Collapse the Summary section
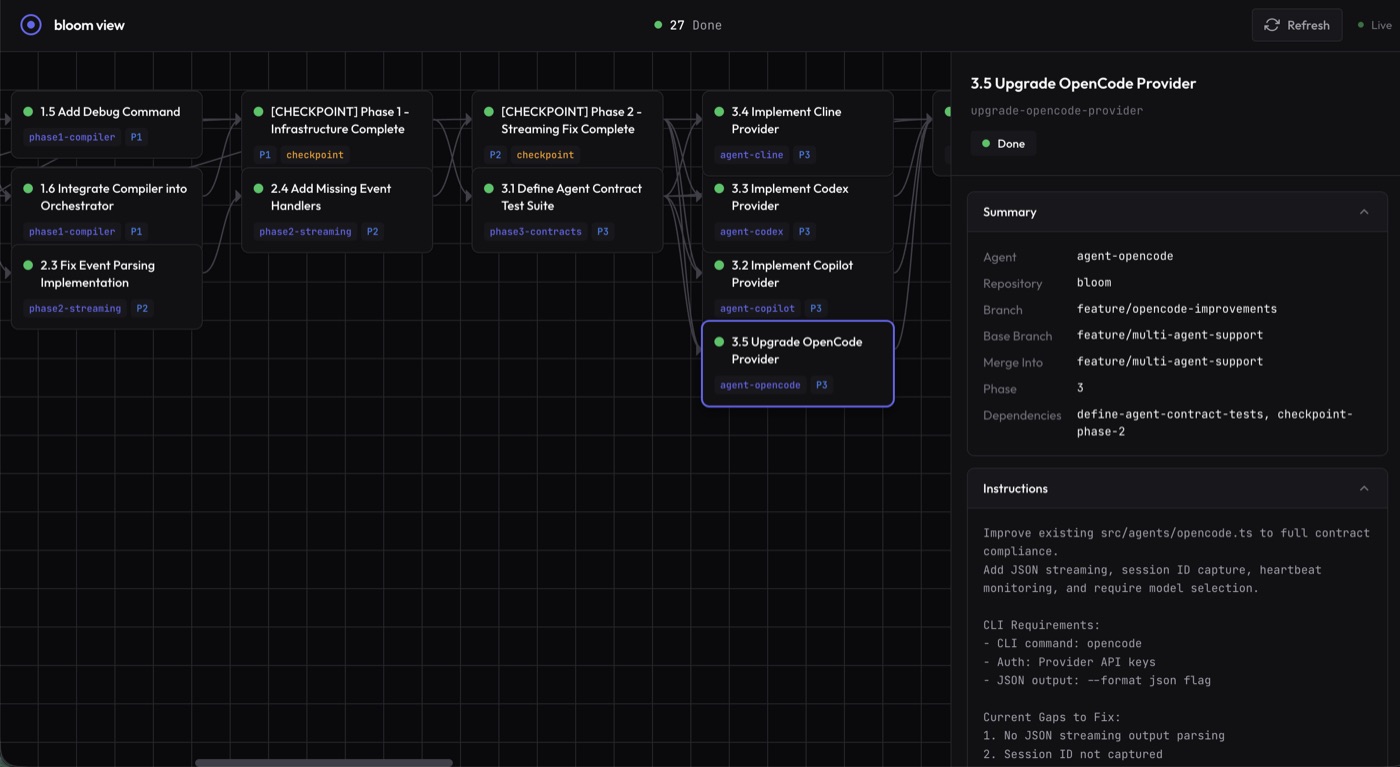Image resolution: width=1400 pixels, height=767 pixels. [x=1364, y=211]
